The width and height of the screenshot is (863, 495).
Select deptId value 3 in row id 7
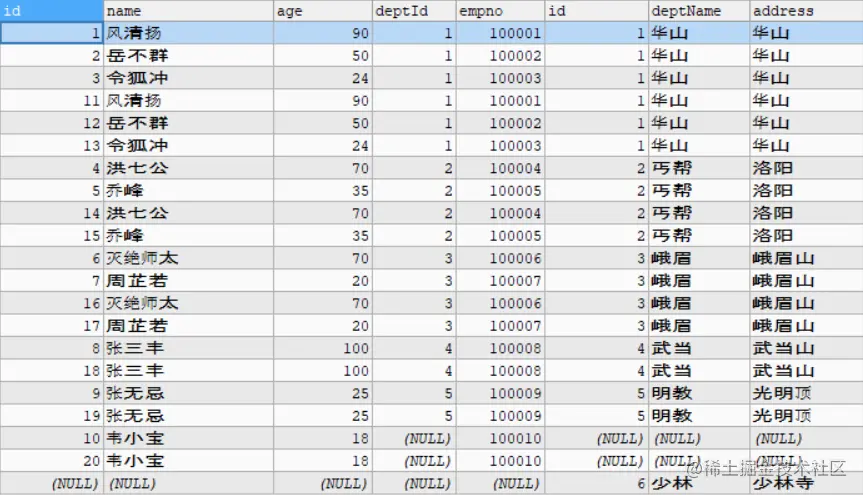pos(414,281)
